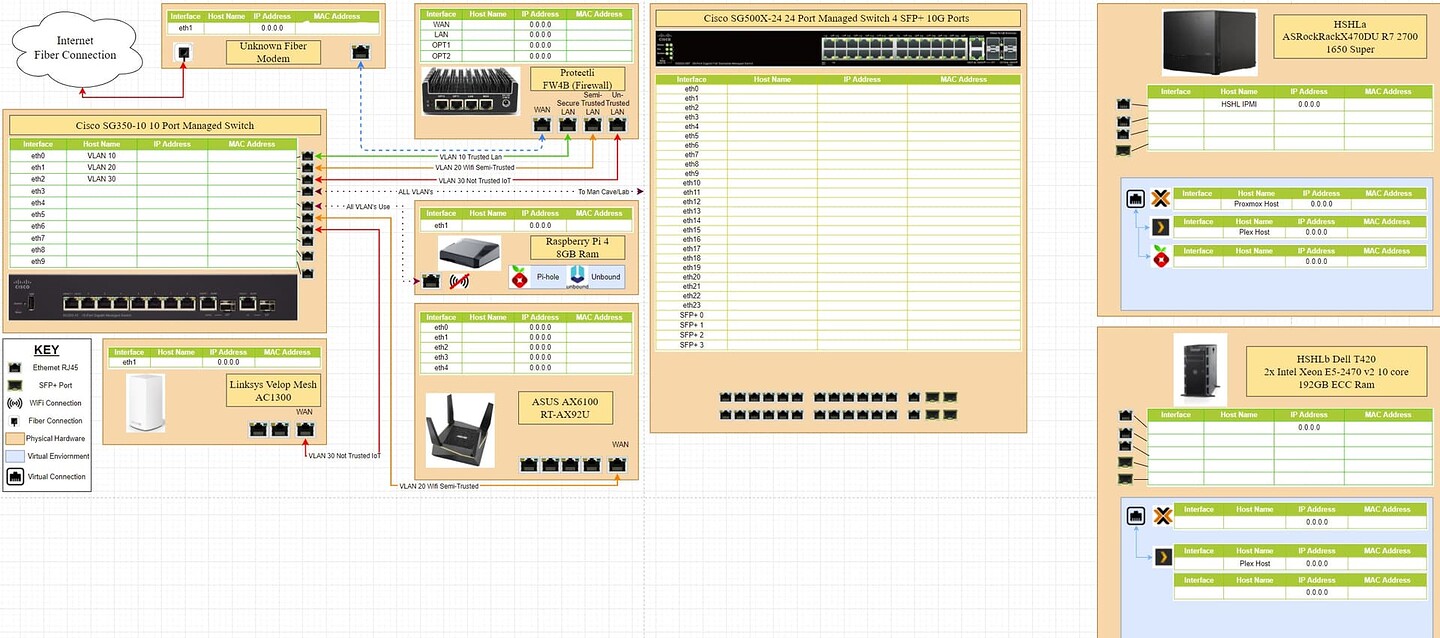Click the Plex icon beside the Plex Host table
Screen dimensions: 1440x638
[1159, 227]
